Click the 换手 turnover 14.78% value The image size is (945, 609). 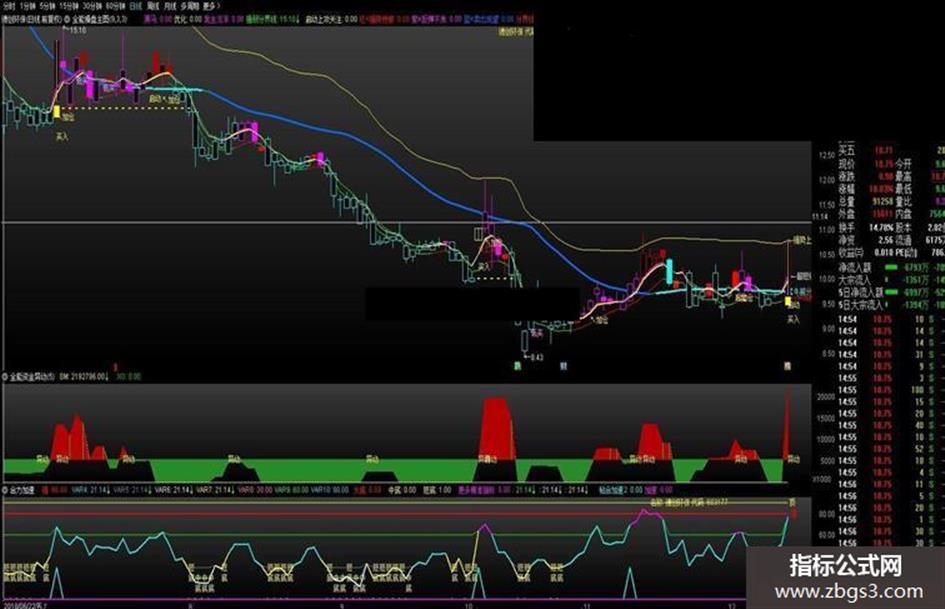[x=882, y=228]
